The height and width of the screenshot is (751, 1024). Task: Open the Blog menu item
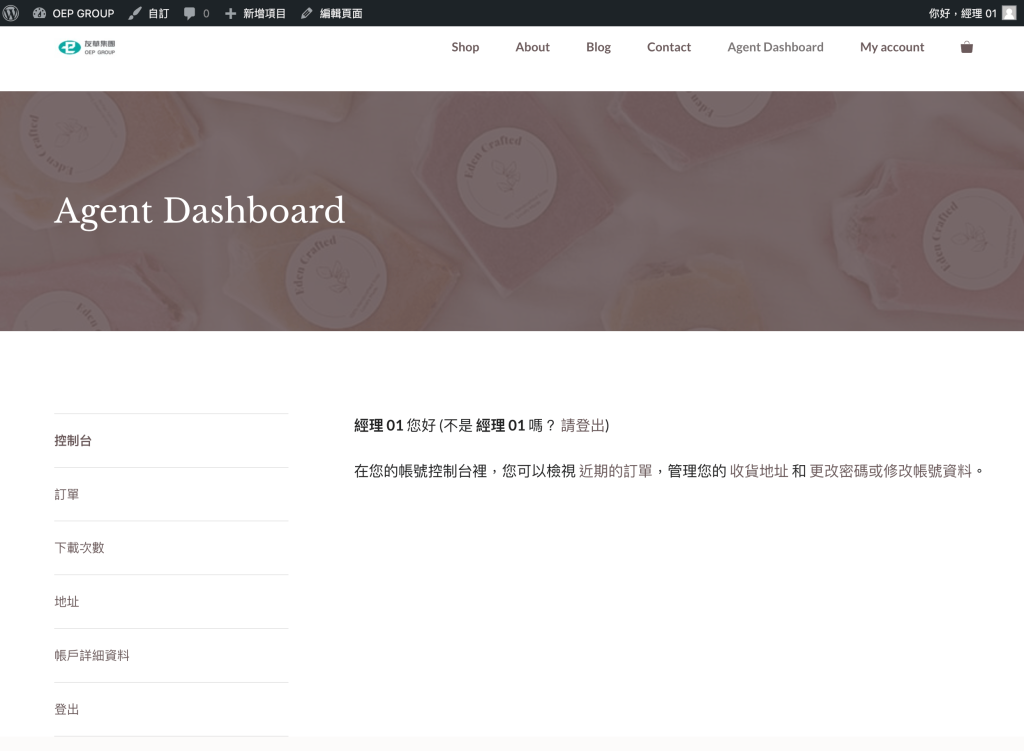coord(598,47)
